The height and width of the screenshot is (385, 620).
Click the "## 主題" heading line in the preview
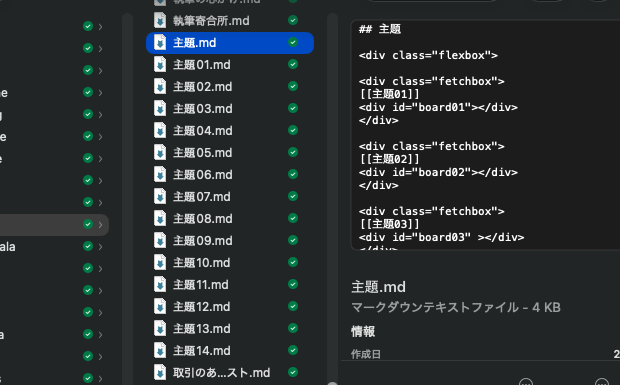coord(380,29)
